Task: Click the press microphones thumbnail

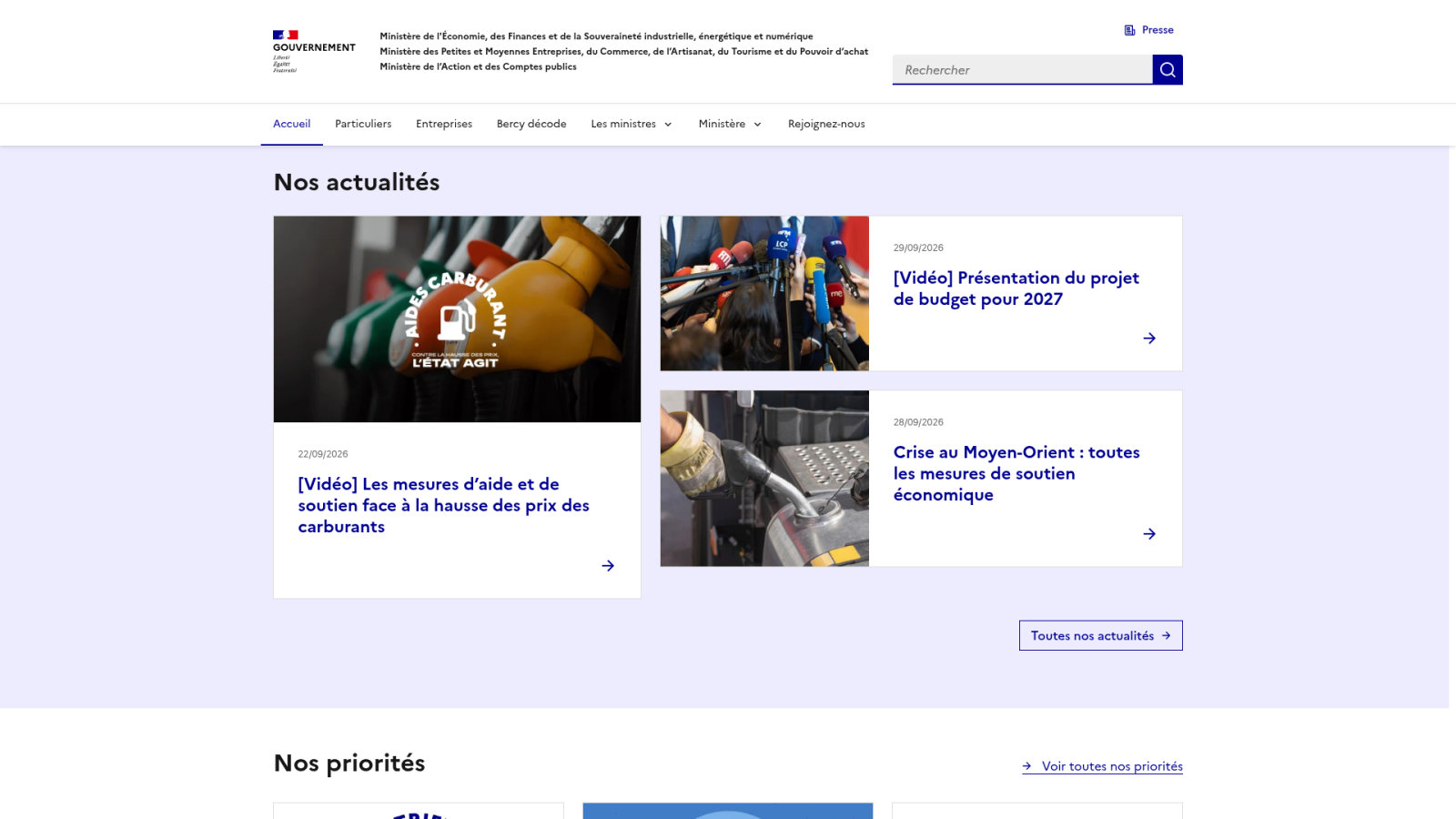Action: [x=764, y=293]
